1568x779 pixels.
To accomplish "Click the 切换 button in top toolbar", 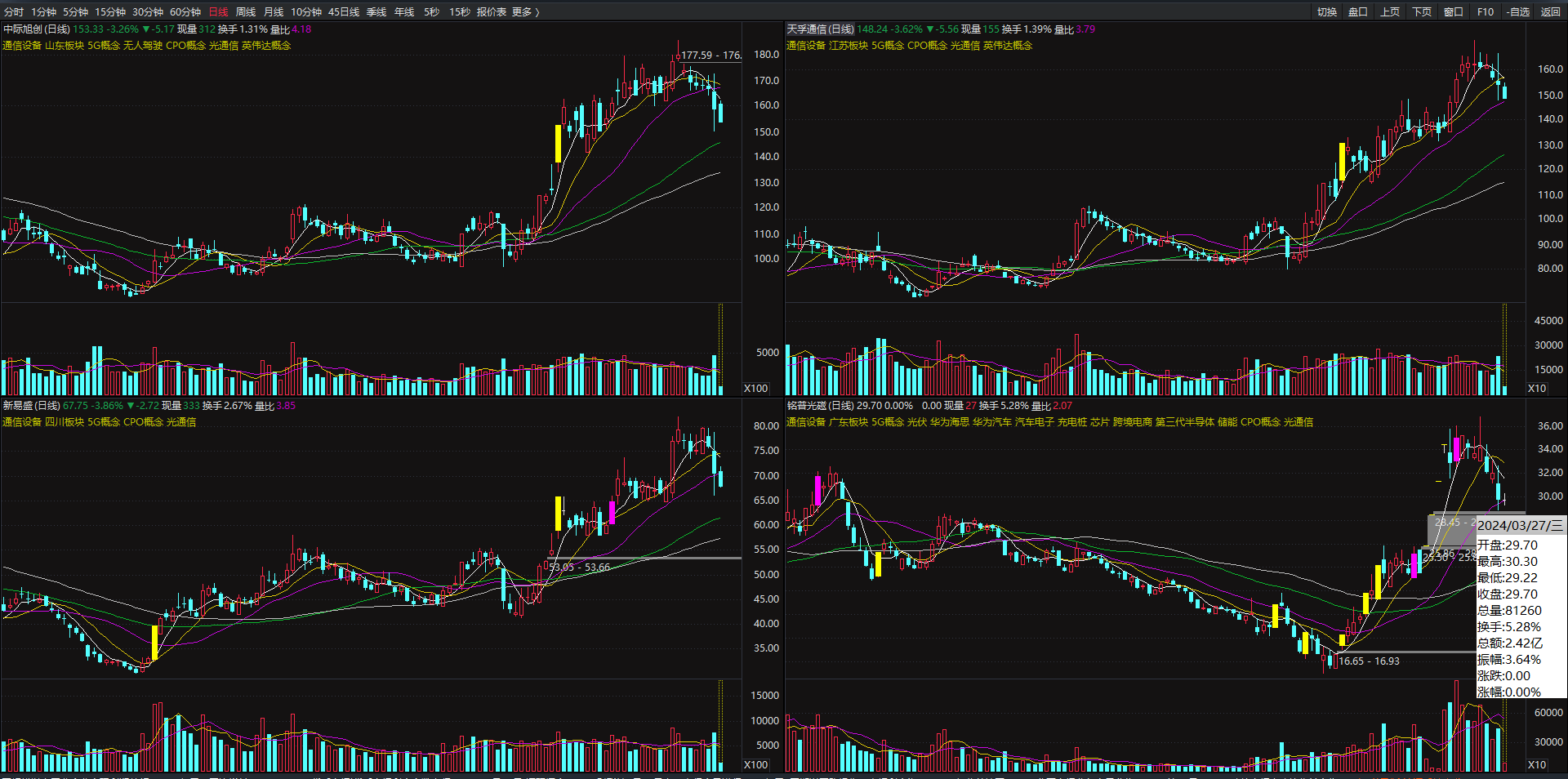I will coord(1327,11).
